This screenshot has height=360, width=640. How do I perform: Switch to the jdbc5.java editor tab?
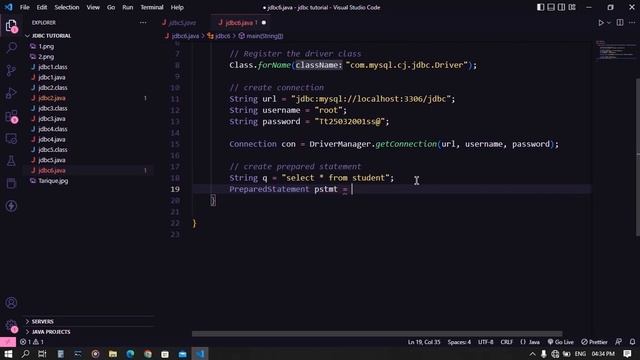[182, 23]
